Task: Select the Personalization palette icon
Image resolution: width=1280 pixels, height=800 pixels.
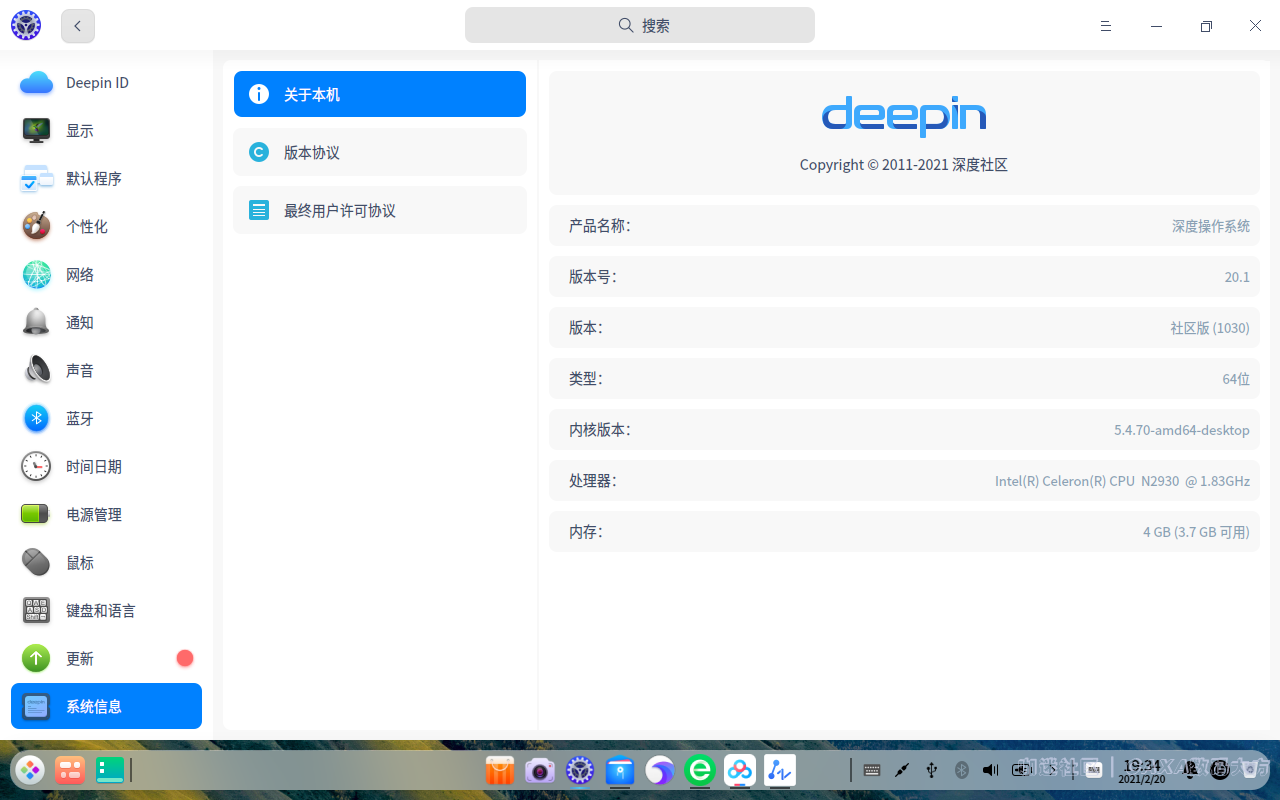Action: (x=37, y=227)
